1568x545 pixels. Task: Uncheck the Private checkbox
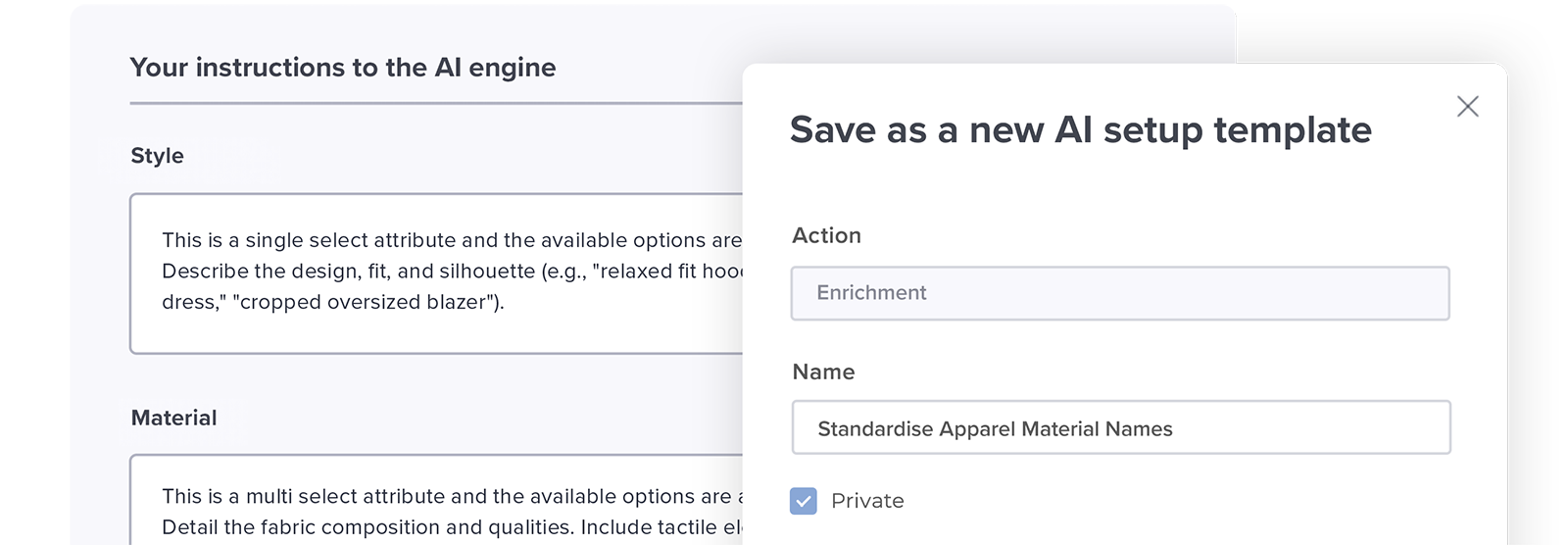pos(804,501)
